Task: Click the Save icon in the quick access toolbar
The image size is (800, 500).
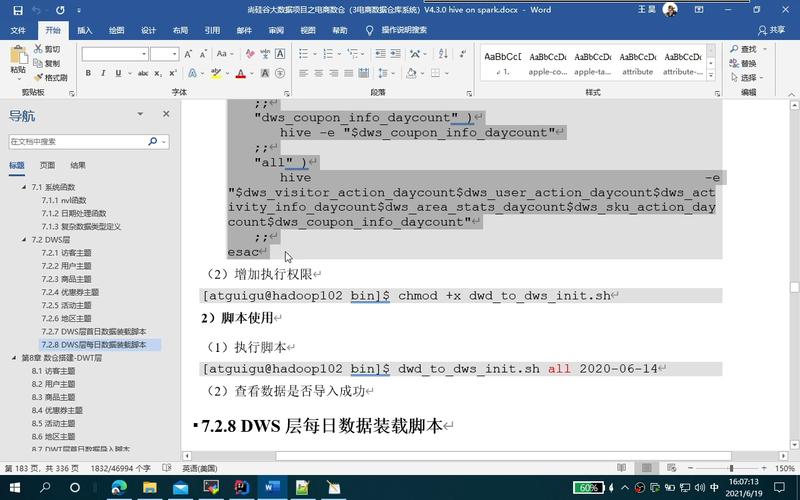Action: click(18, 10)
